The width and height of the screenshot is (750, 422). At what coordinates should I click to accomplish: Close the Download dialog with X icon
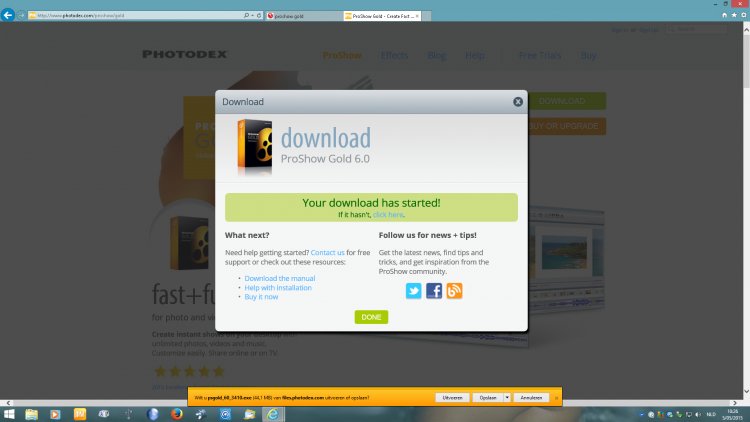click(518, 101)
